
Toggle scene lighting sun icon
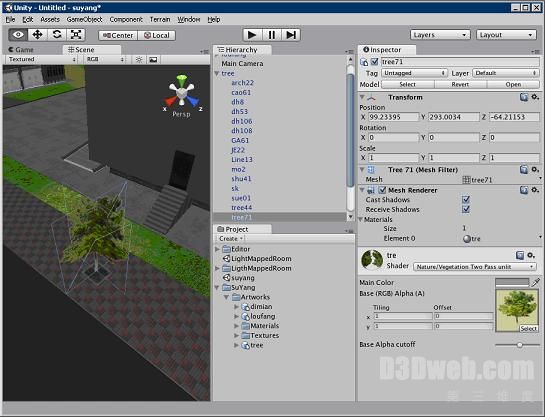pyautogui.click(x=139, y=59)
